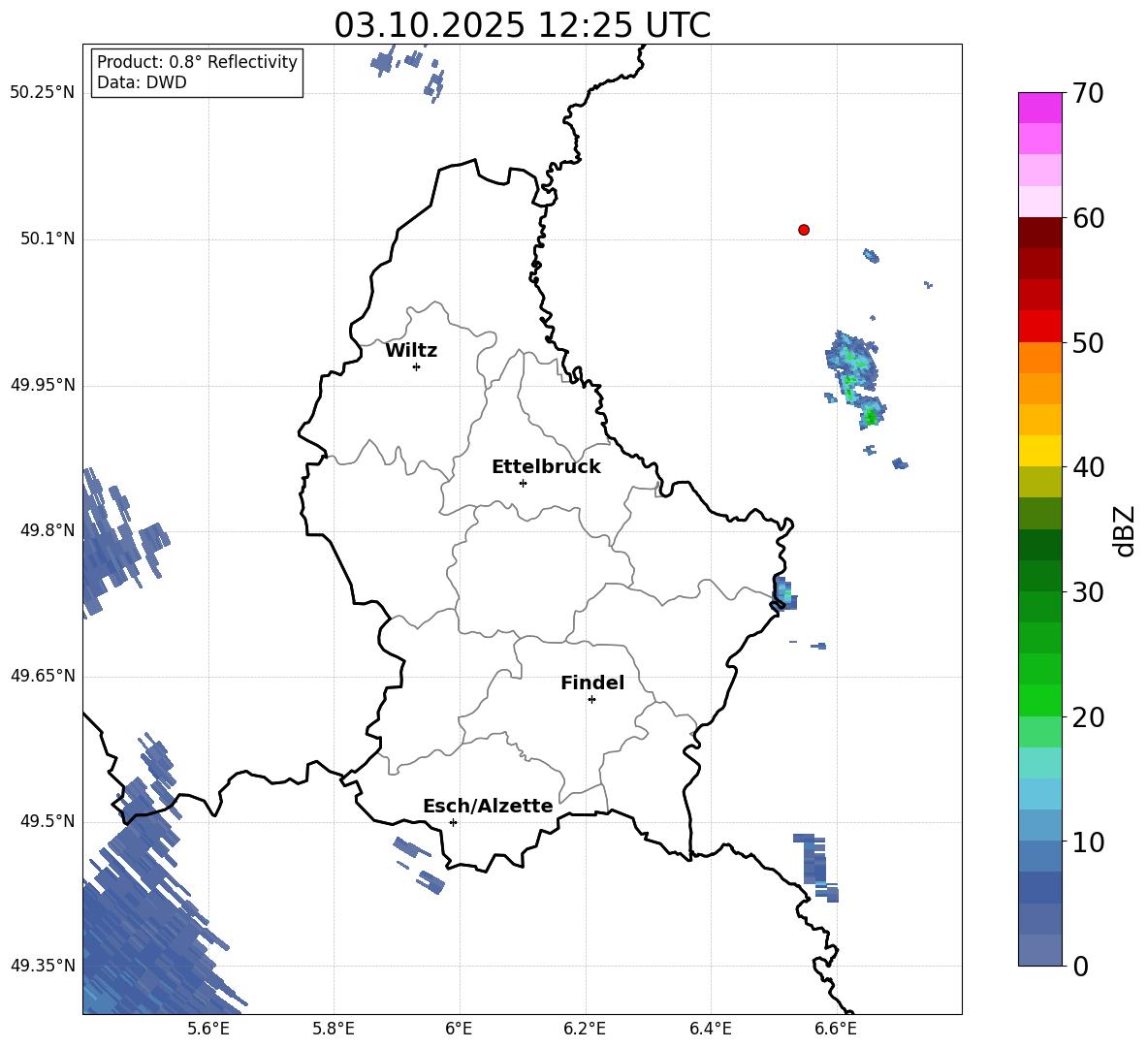Click the Esch/Alzette cross marker
Image resolution: width=1148 pixels, height=1048 pixels.
pyautogui.click(x=453, y=822)
